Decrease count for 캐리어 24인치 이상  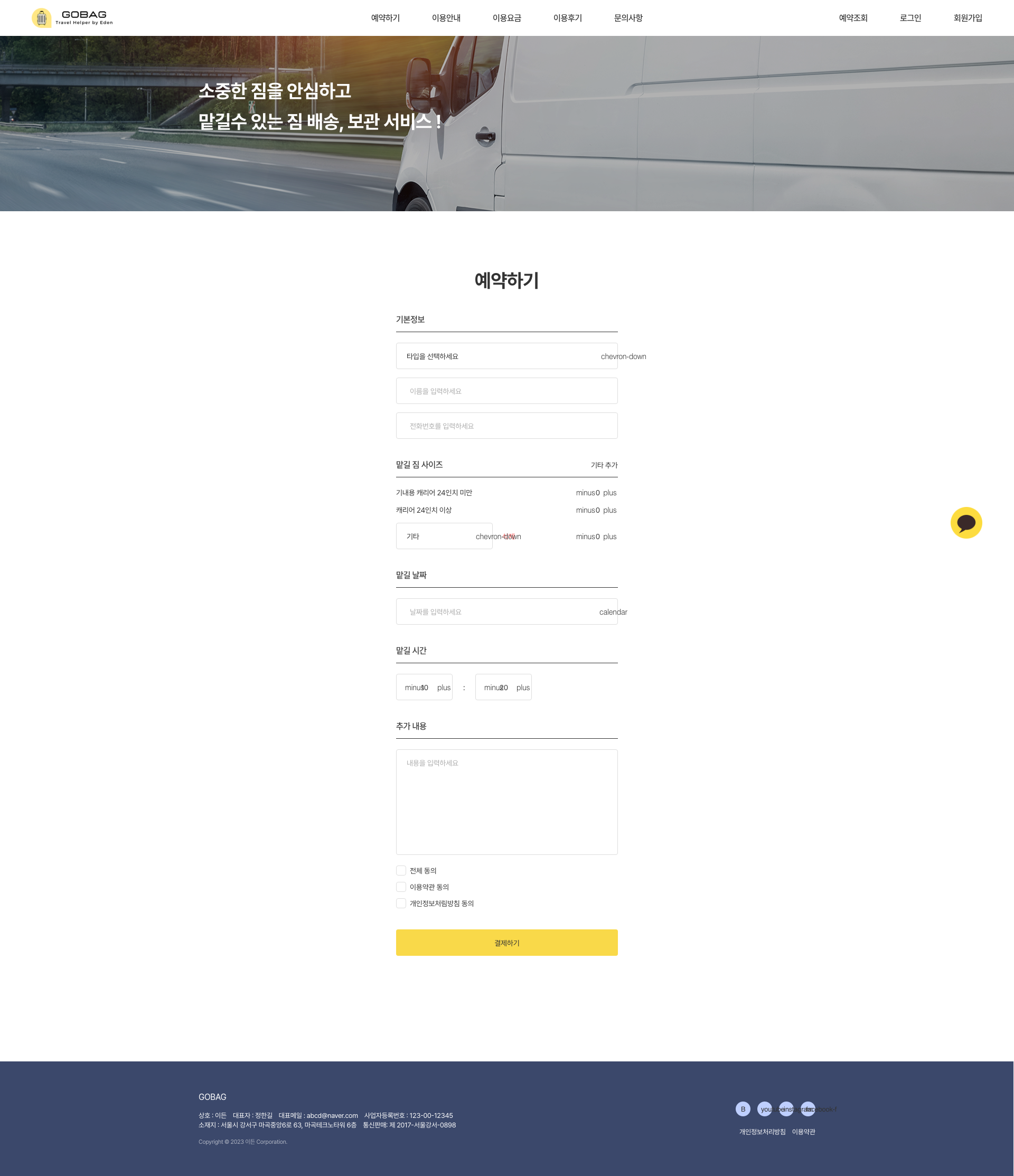point(585,510)
